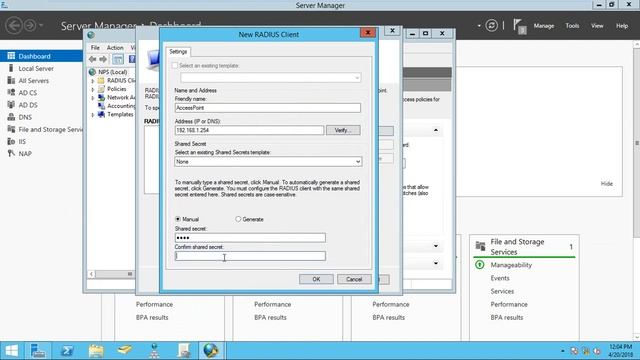The image size is (640, 360).
Task: Open Server Manager from the taskbar
Action: pos(38,351)
